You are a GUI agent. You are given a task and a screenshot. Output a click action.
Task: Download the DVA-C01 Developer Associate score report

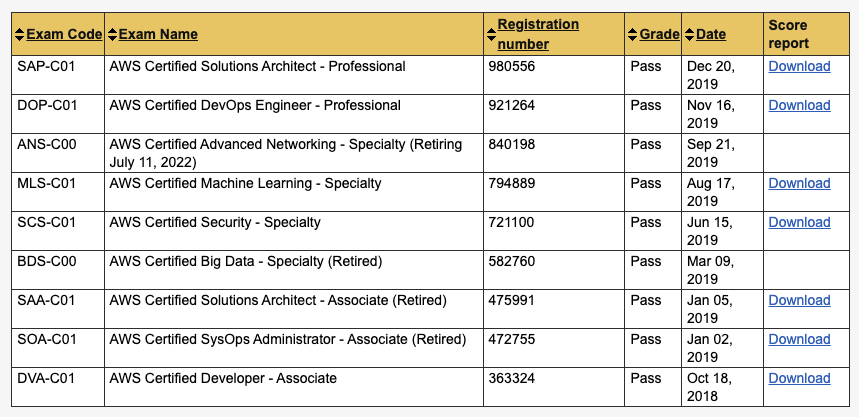coord(799,379)
